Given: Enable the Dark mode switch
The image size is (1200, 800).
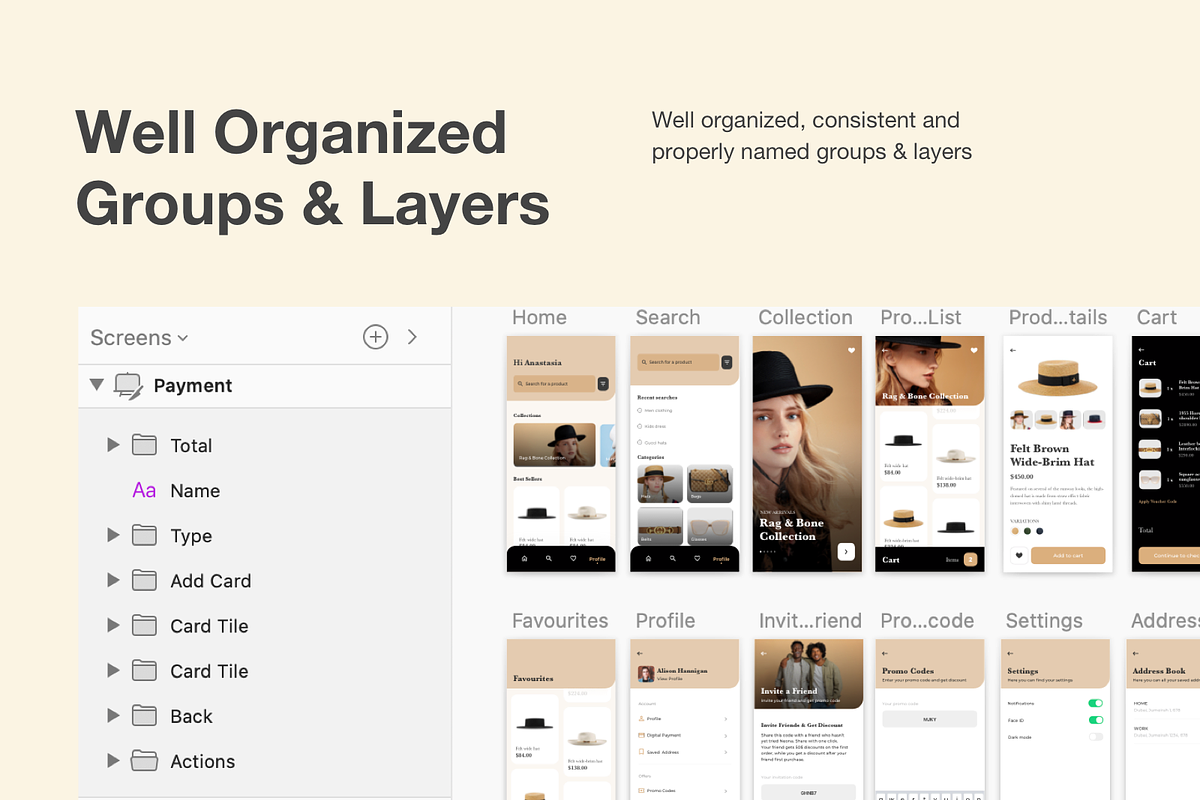Looking at the screenshot, I should pos(1095,737).
